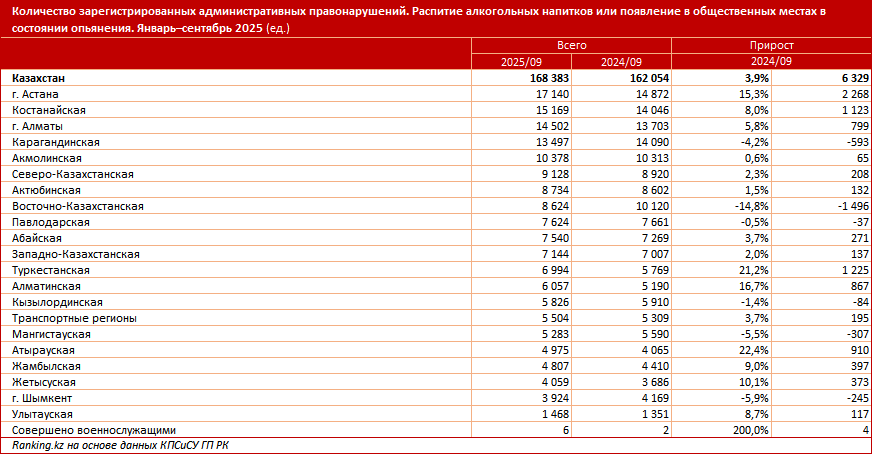Click the Карагандинская region name
This screenshot has height=454, width=872.
[54, 142]
